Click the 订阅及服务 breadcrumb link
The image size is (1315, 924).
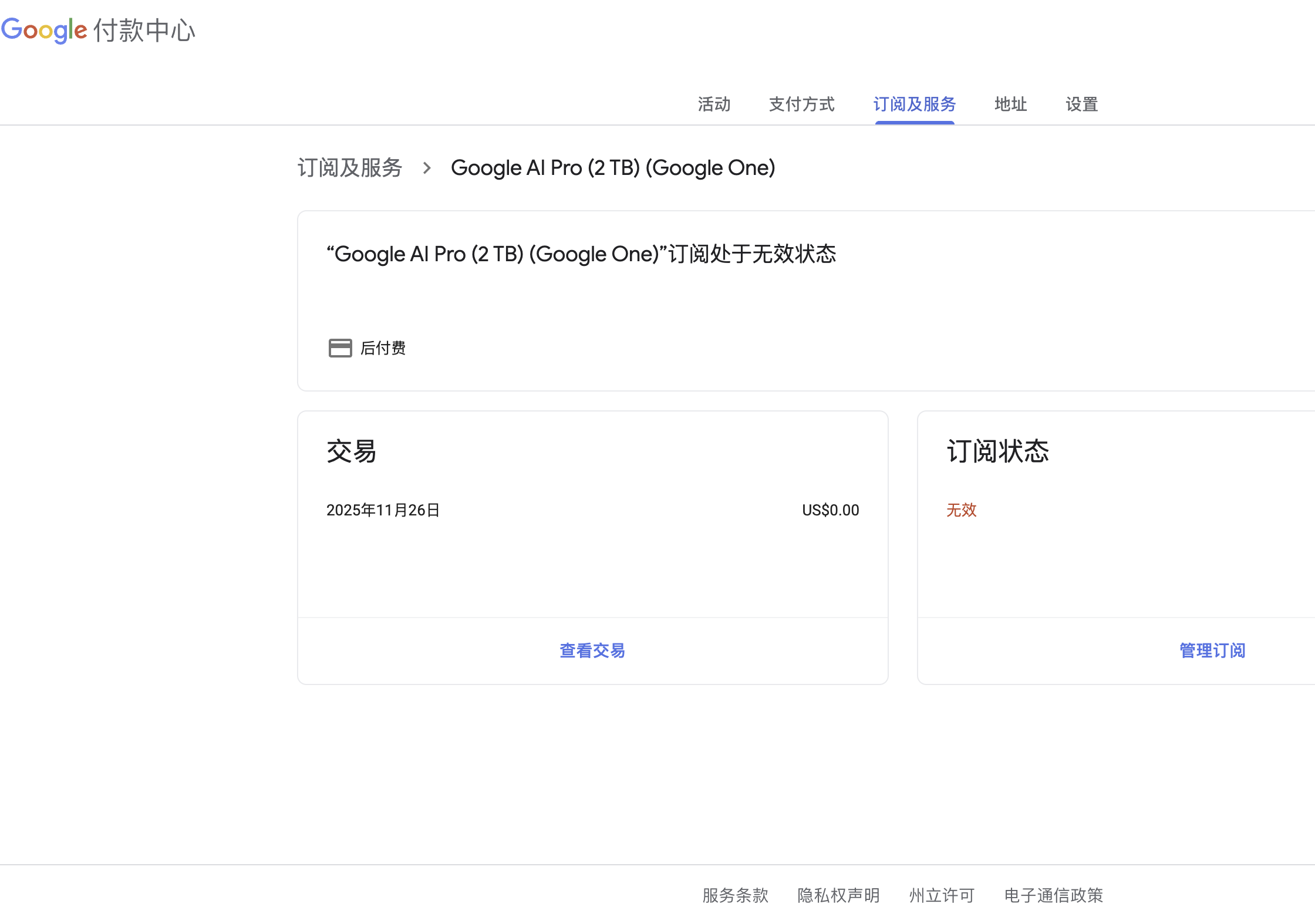[350, 168]
